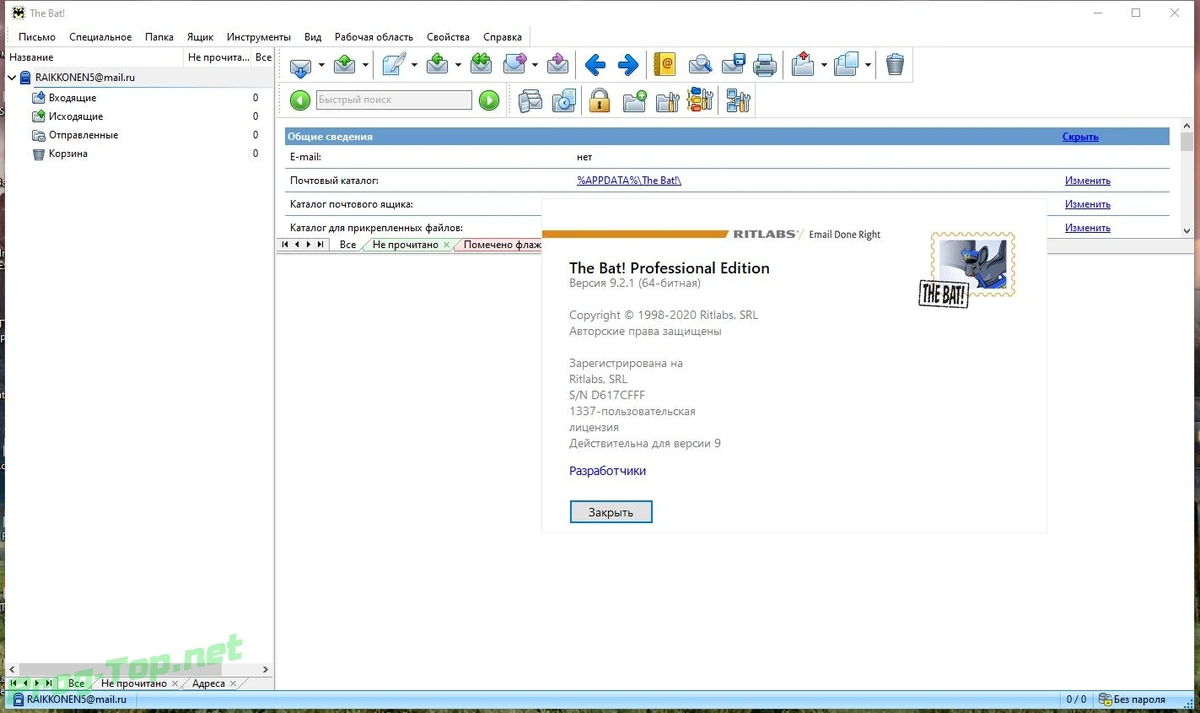Open the Рабочая область menu
Screen dimensions: 1200x713
click(374, 37)
